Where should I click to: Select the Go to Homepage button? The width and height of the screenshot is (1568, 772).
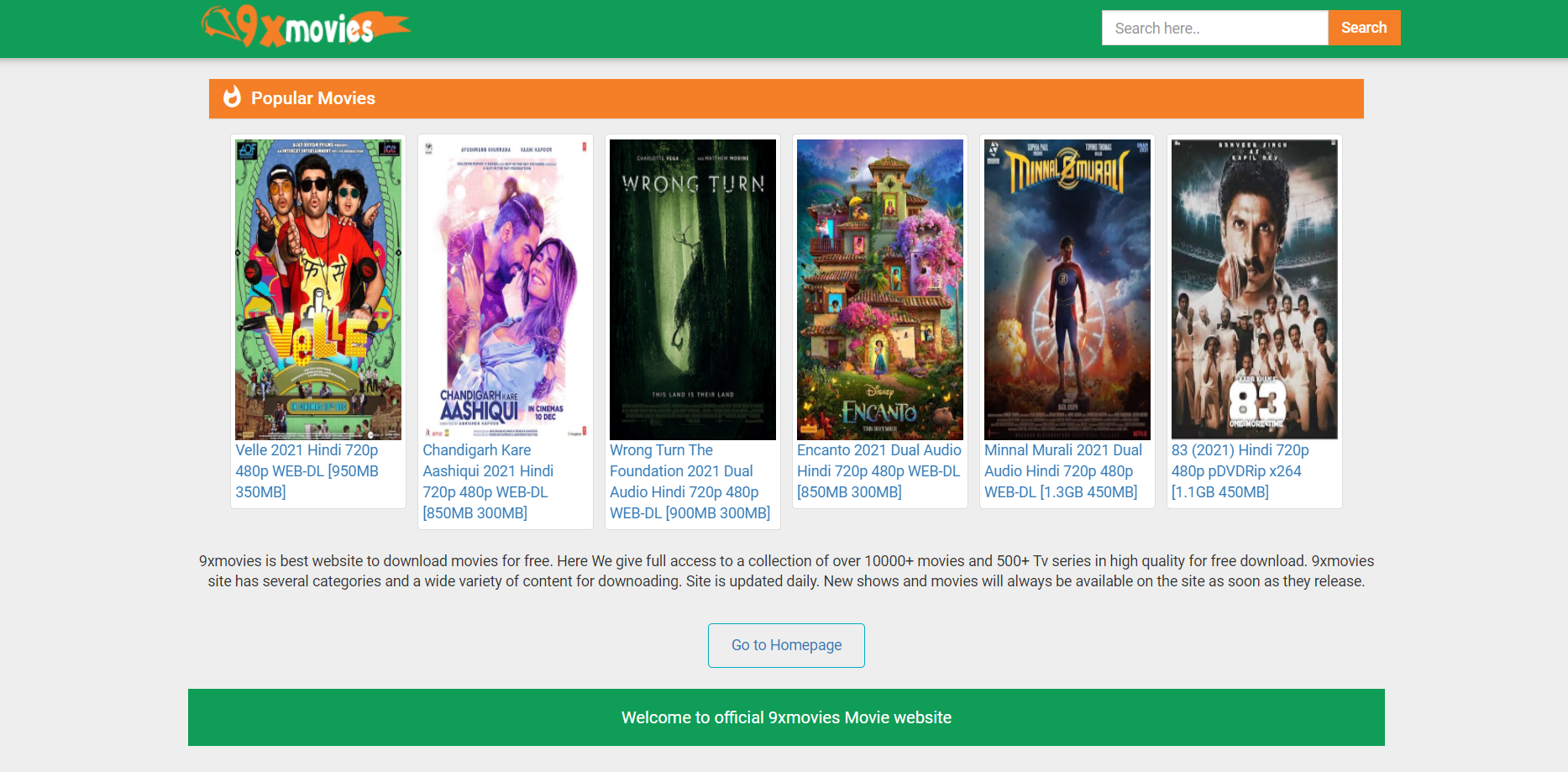(785, 645)
